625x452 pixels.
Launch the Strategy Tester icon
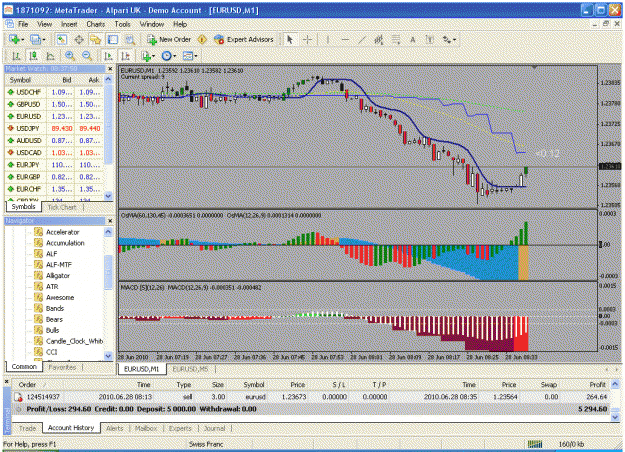point(130,39)
